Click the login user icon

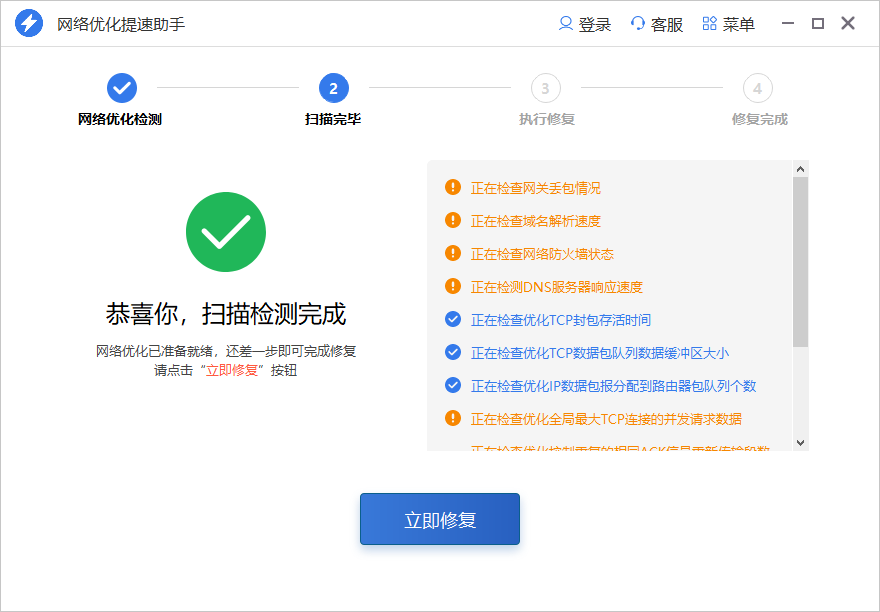pos(566,24)
